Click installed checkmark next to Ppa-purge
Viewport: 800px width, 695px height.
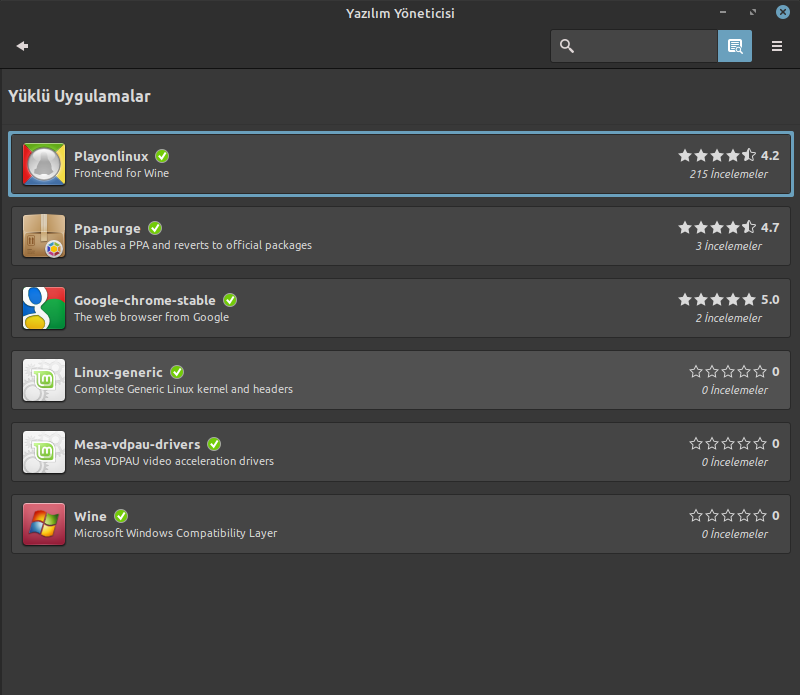click(155, 228)
